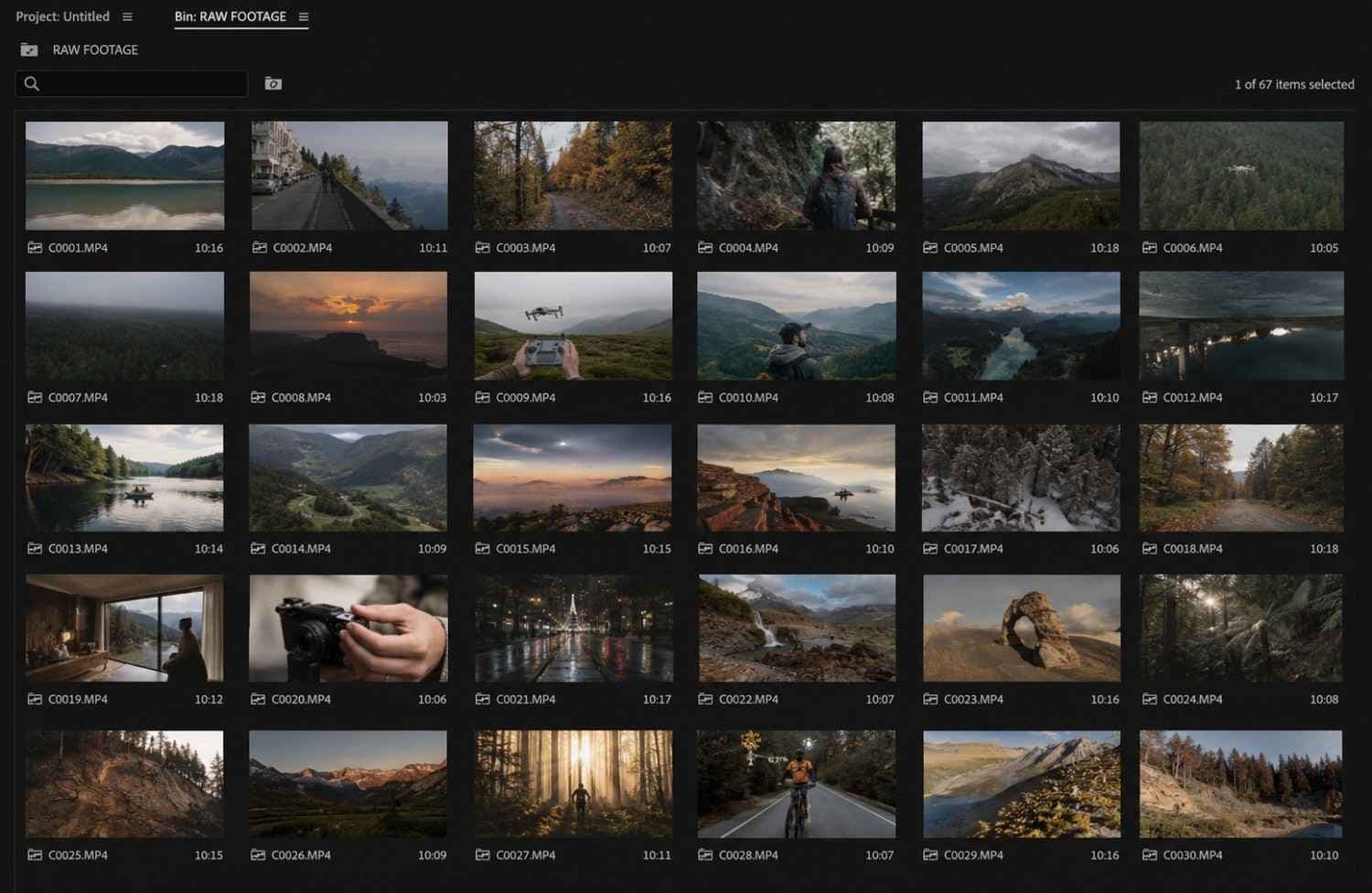The height and width of the screenshot is (893, 1372).
Task: Select the C0021.MP4 night street thumbnail
Action: click(x=573, y=628)
